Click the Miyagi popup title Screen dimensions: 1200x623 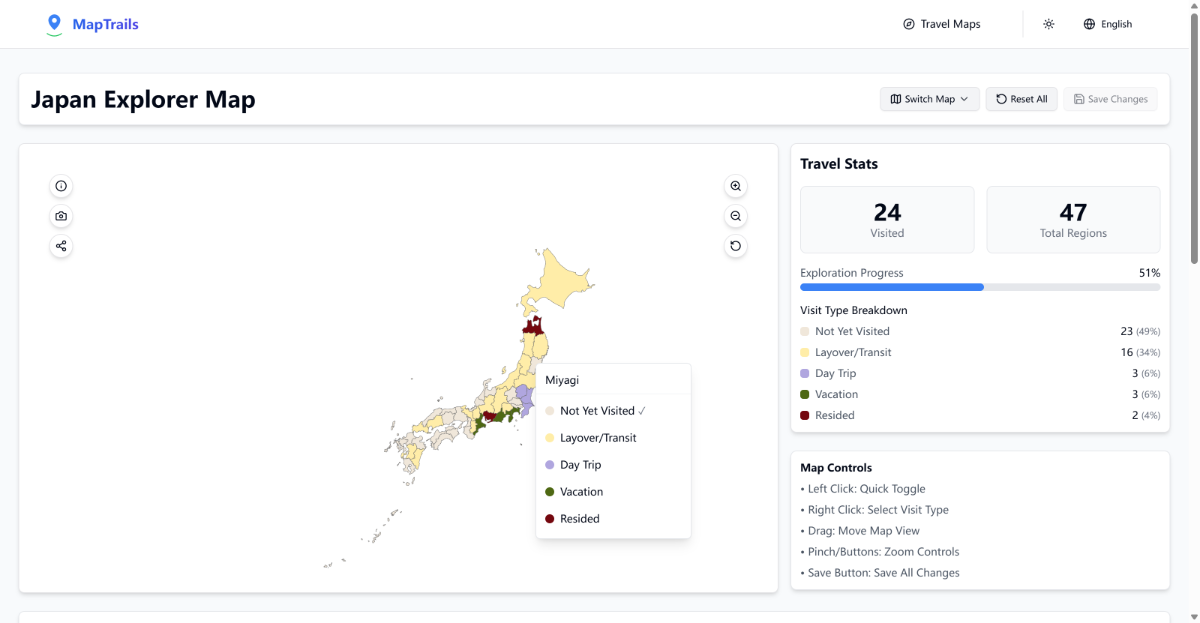[562, 380]
